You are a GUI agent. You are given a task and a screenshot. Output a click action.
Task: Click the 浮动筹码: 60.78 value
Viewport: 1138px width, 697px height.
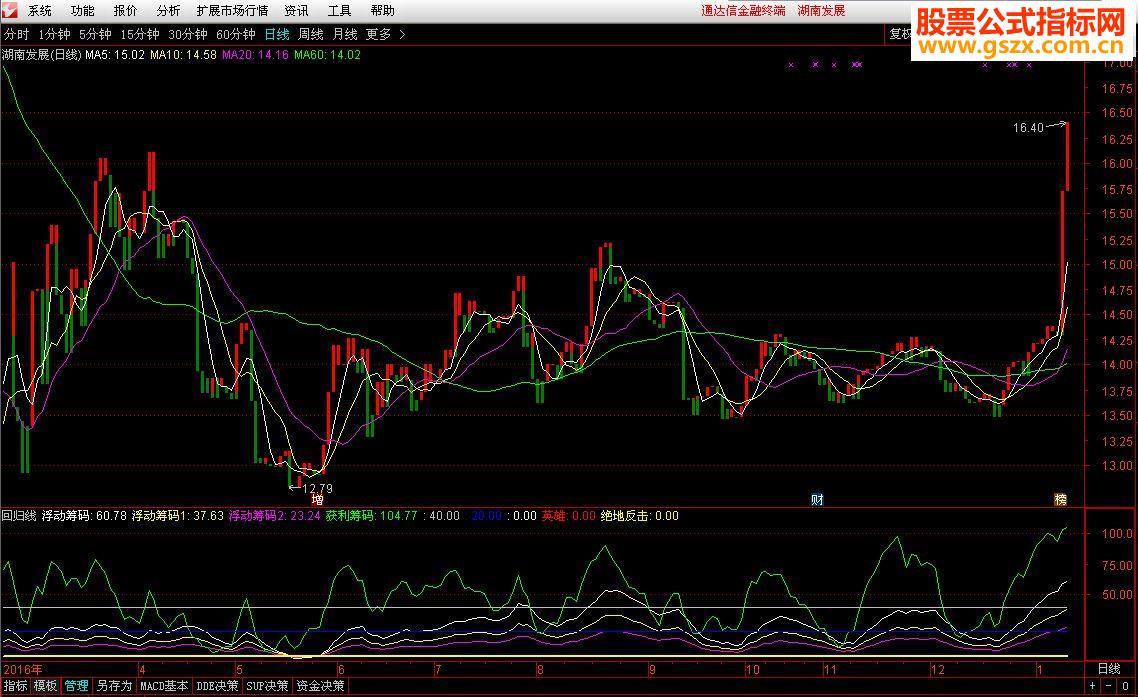pyautogui.click(x=84, y=515)
